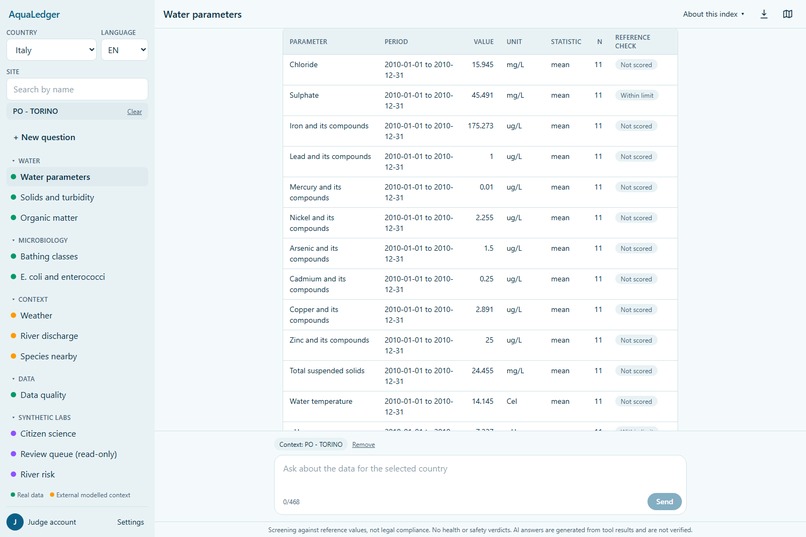
Task: Click the REFERENCE CHECK column header
Action: click(x=633, y=42)
